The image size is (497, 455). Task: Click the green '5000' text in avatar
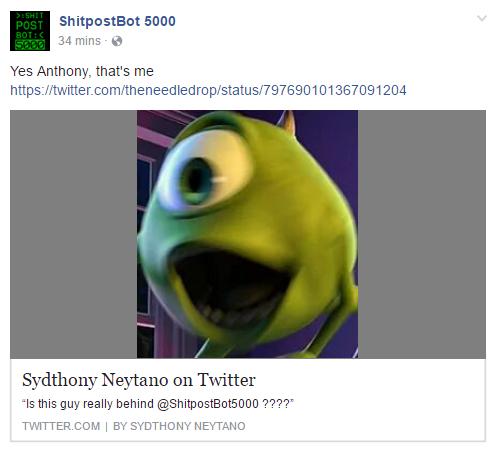(x=30, y=45)
